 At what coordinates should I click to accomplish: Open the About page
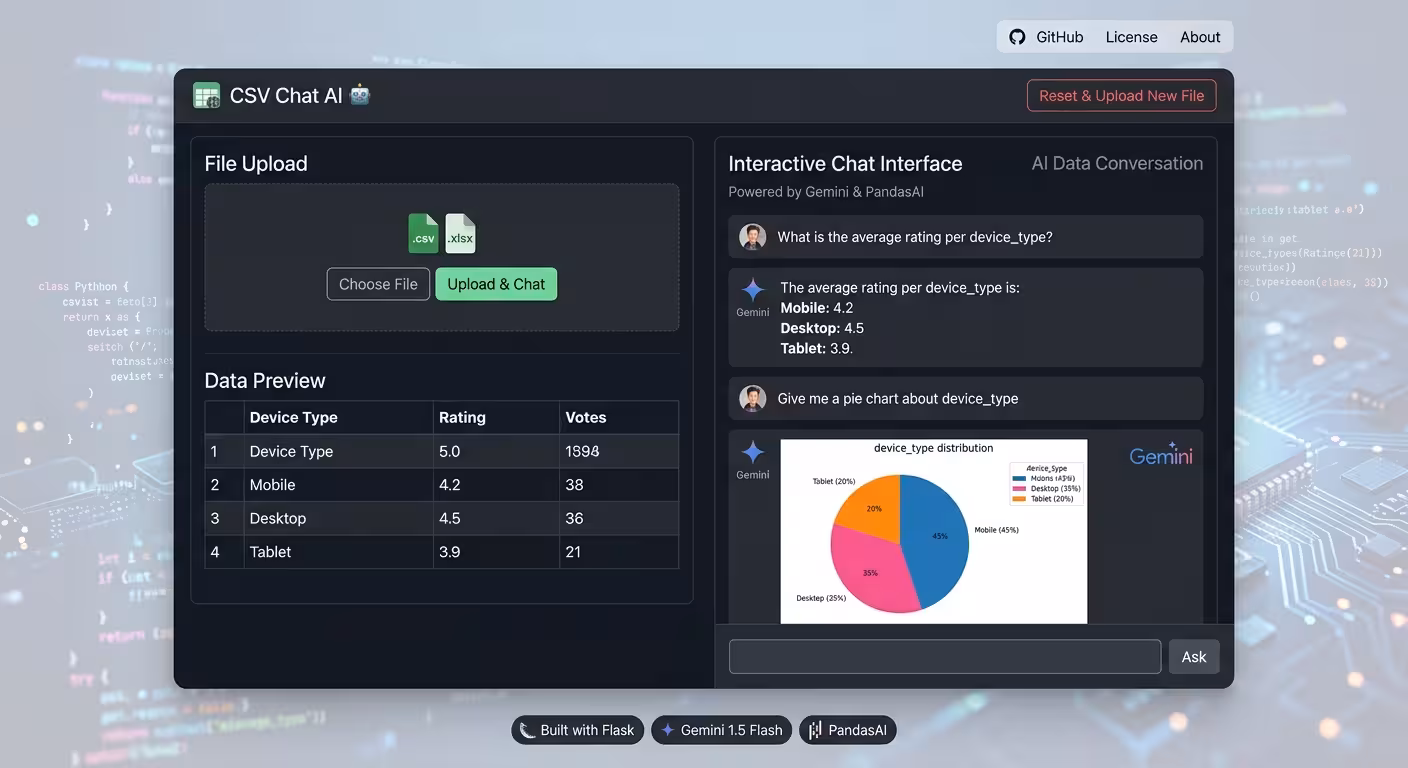1200,37
